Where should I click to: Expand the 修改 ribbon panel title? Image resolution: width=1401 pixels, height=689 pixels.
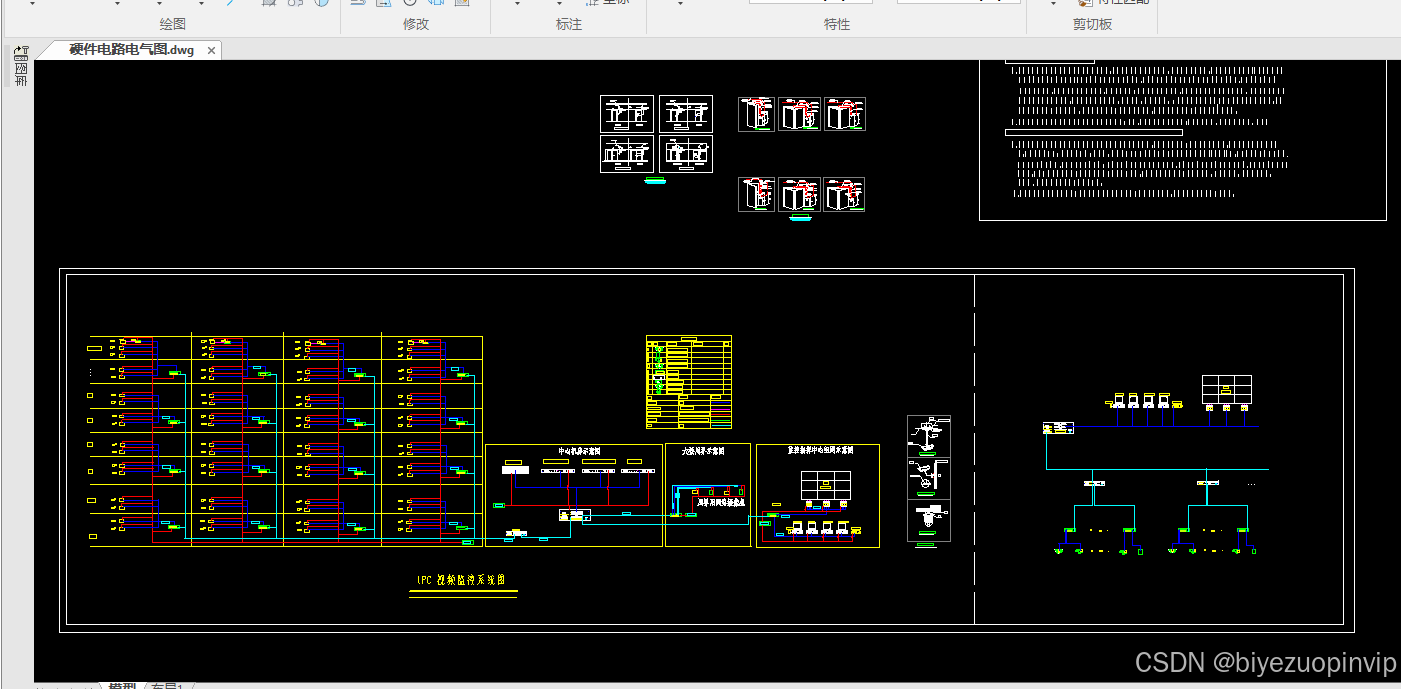[416, 24]
